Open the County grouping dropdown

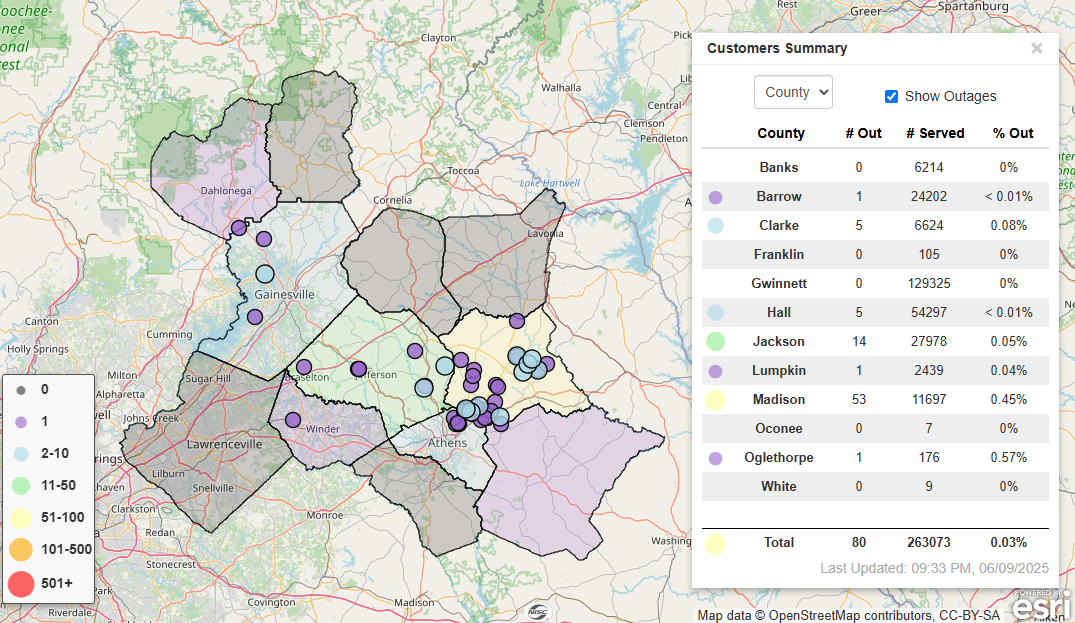pyautogui.click(x=793, y=92)
